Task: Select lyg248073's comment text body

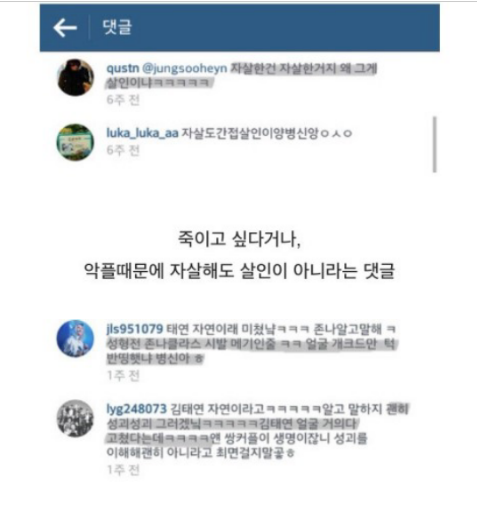Action: pyautogui.click(x=257, y=431)
